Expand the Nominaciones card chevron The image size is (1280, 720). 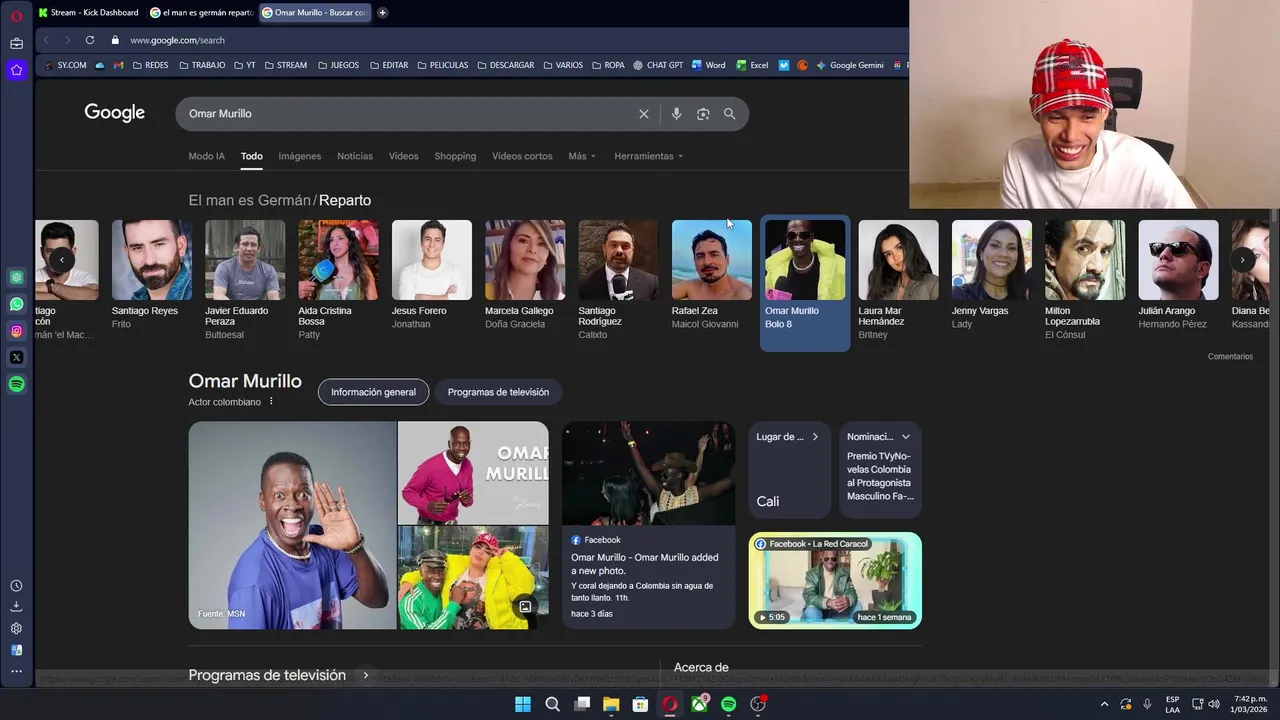click(x=906, y=437)
